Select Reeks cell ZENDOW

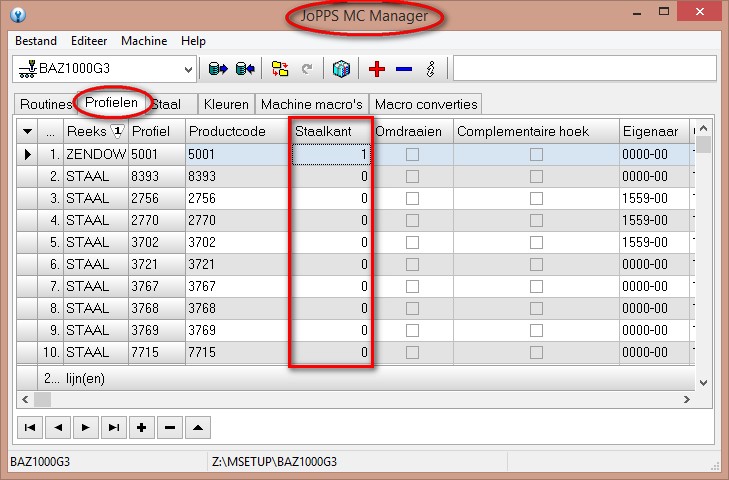click(96, 154)
